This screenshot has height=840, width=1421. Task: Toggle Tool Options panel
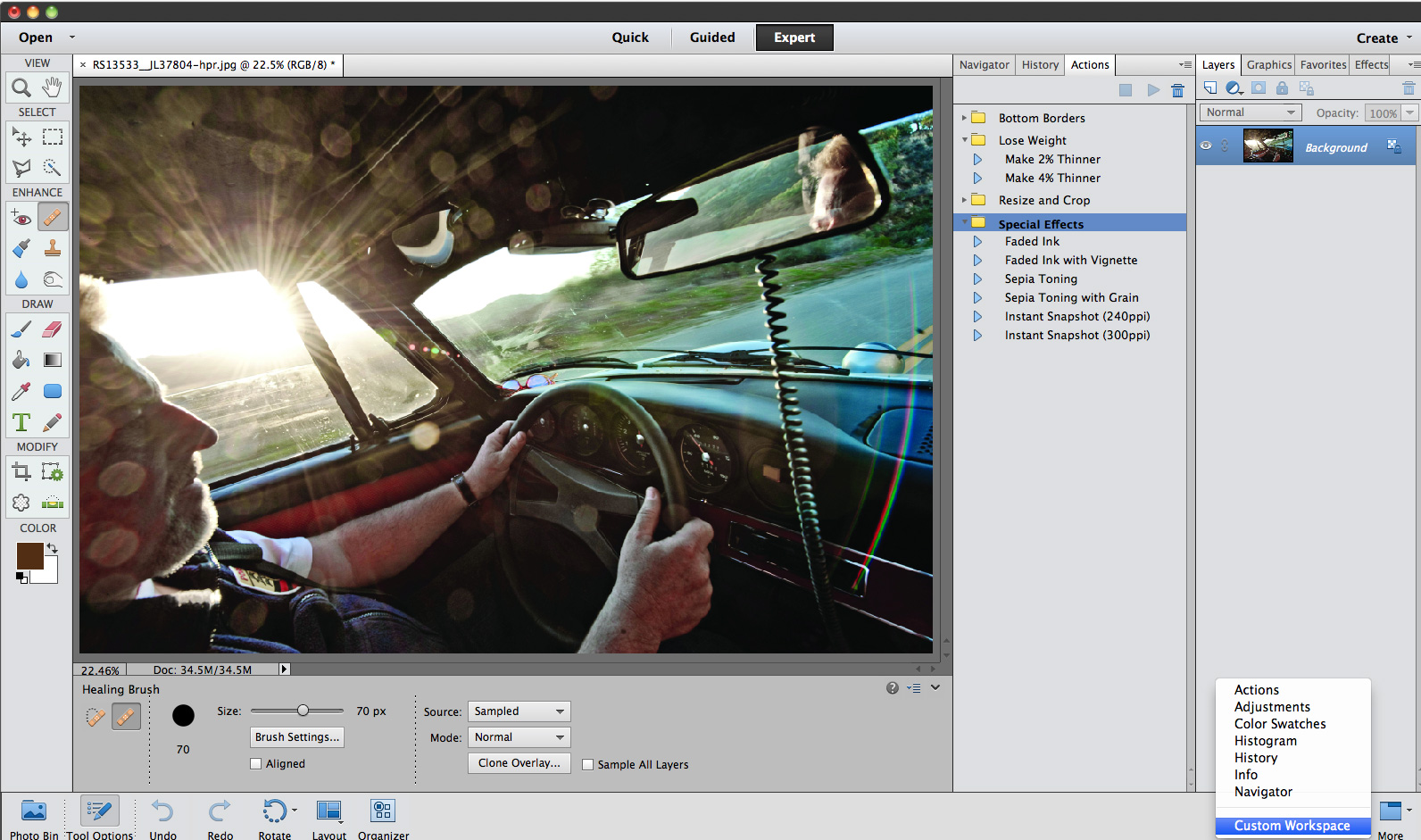tap(99, 819)
